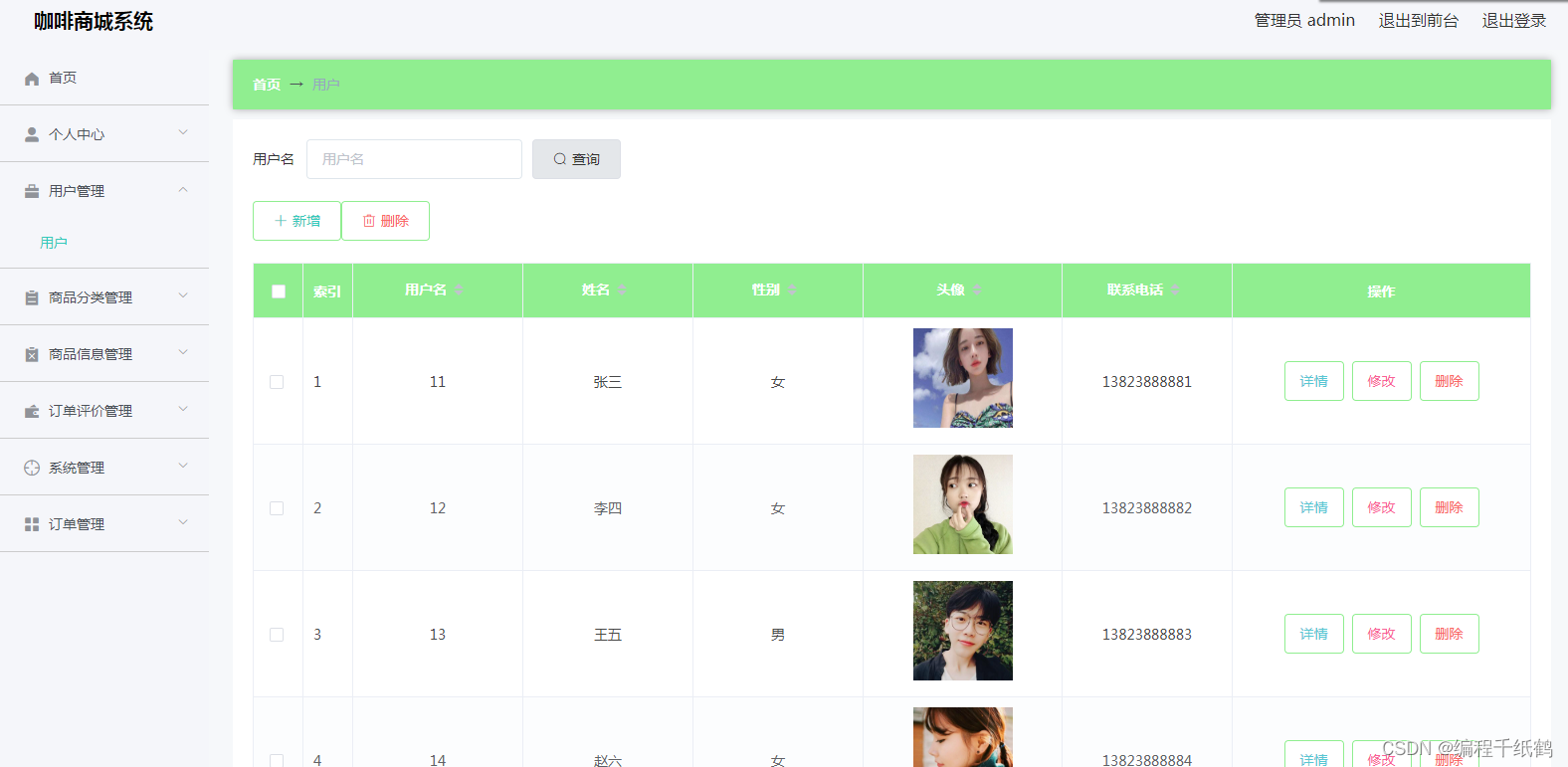This screenshot has width=1568, height=767.
Task: Click 修改 for user 李四
Action: (x=1382, y=507)
